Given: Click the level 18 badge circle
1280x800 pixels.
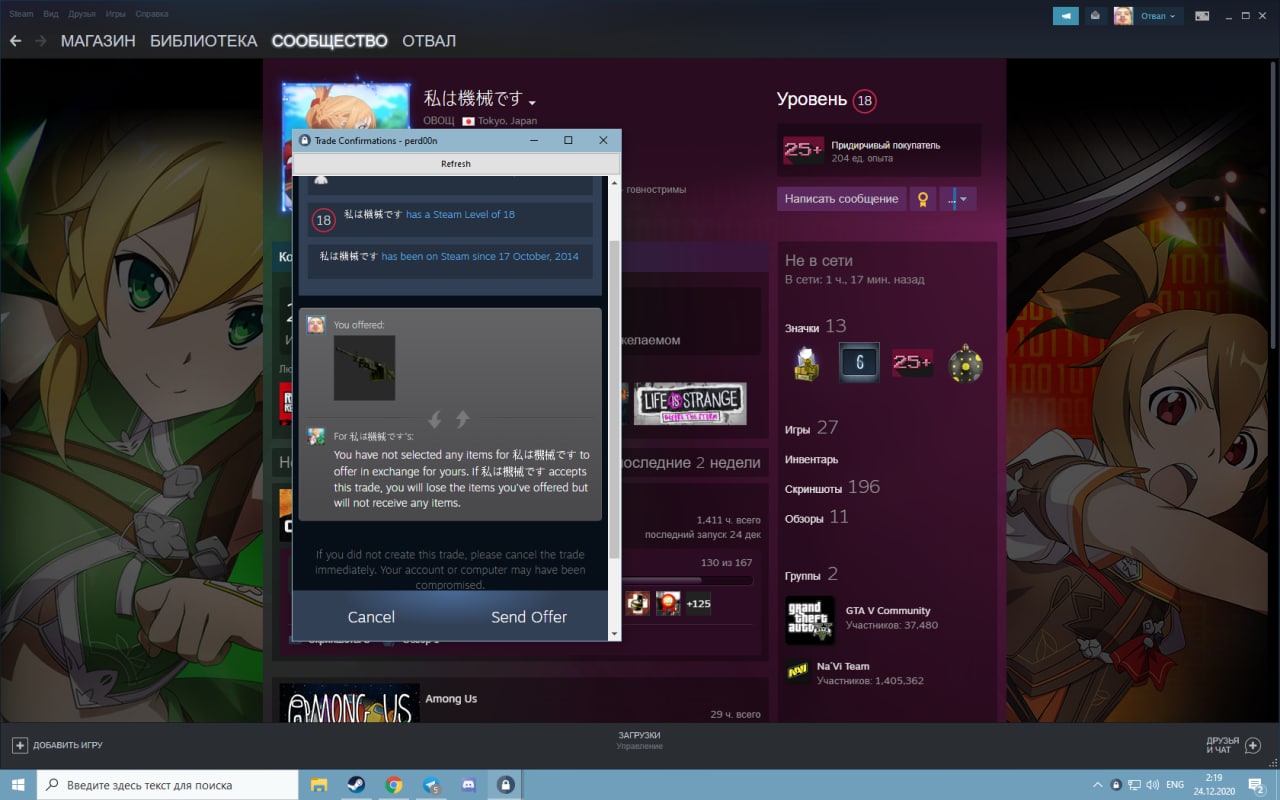Looking at the screenshot, I should (x=865, y=100).
